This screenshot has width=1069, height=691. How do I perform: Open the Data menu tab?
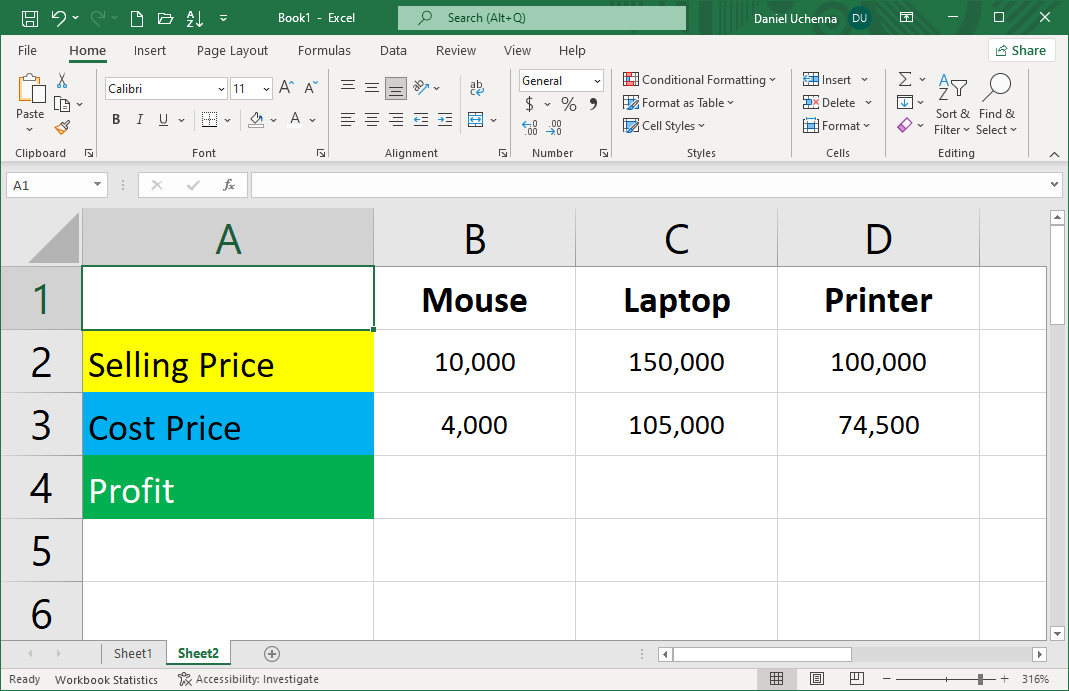click(x=393, y=50)
